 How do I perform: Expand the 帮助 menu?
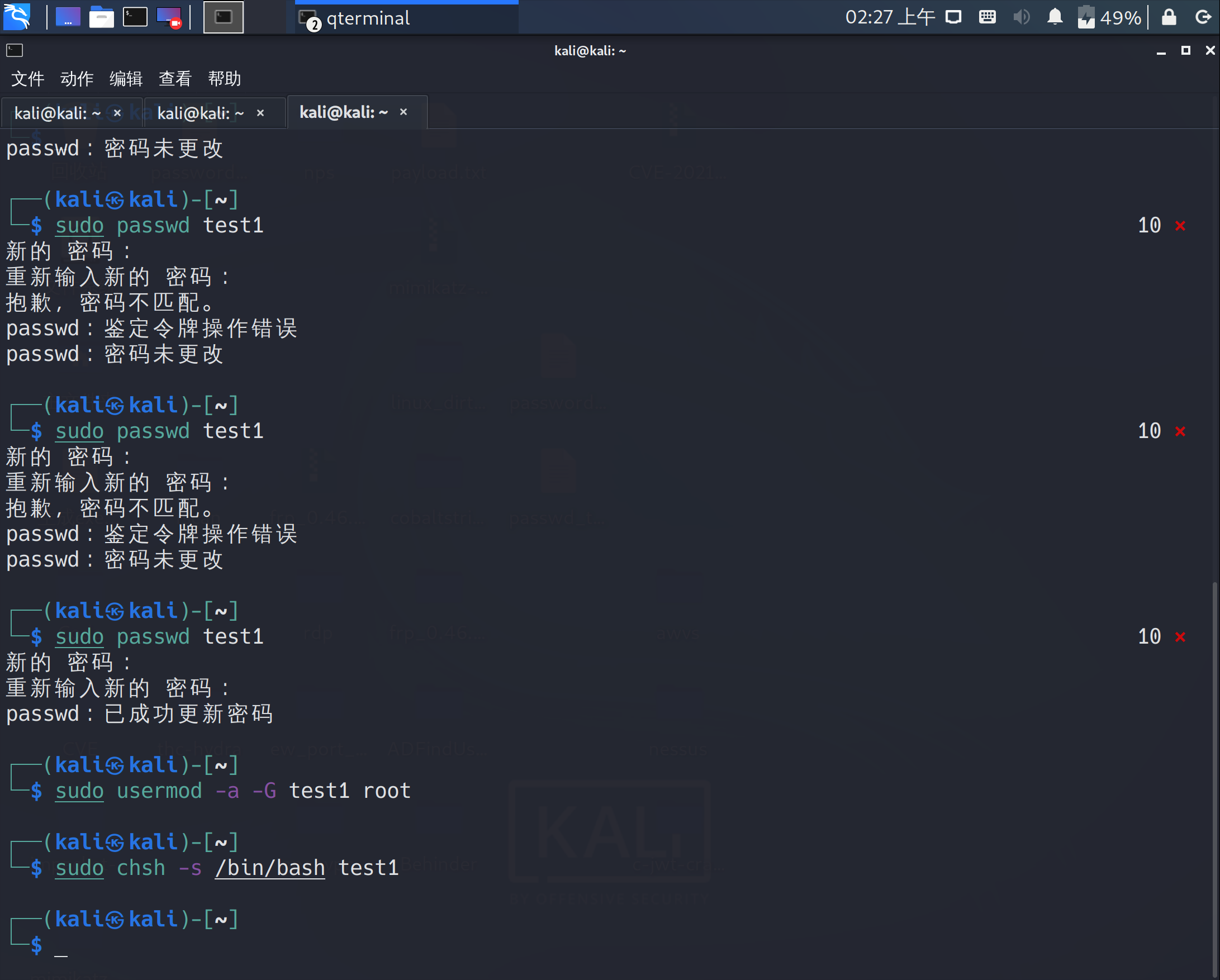[x=224, y=79]
